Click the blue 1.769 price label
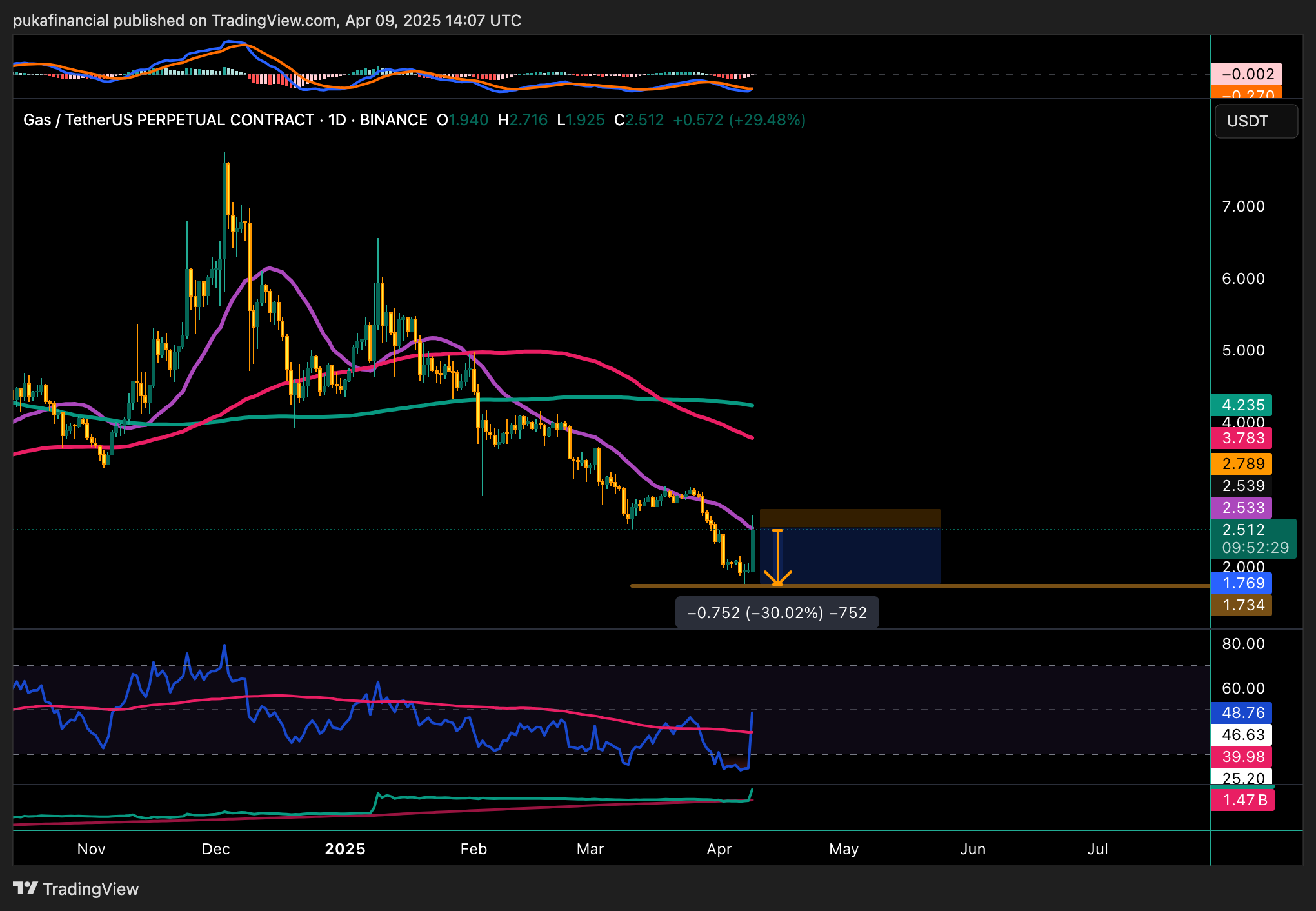Screen dimensions: 1316x911 coord(1242,583)
